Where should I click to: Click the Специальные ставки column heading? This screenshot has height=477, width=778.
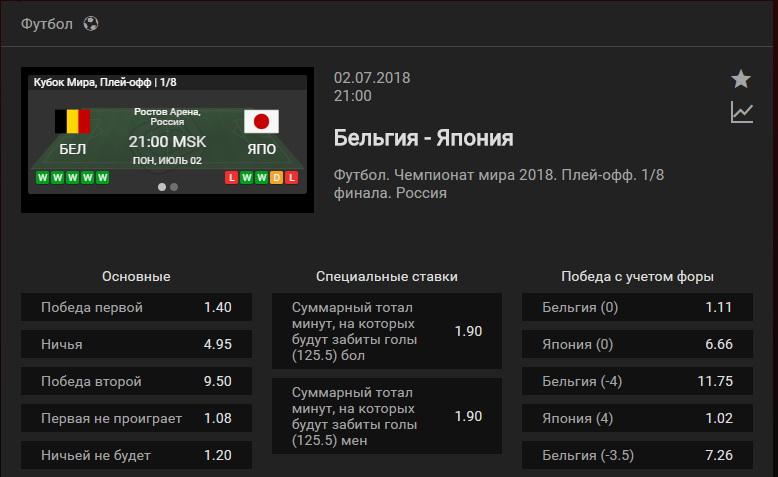387,276
